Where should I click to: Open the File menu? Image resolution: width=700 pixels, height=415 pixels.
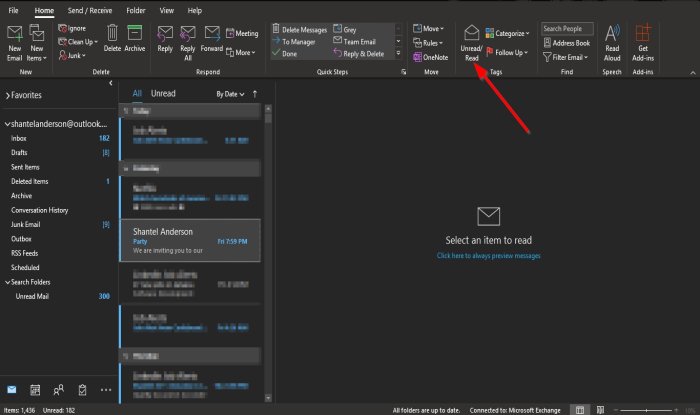(x=13, y=10)
